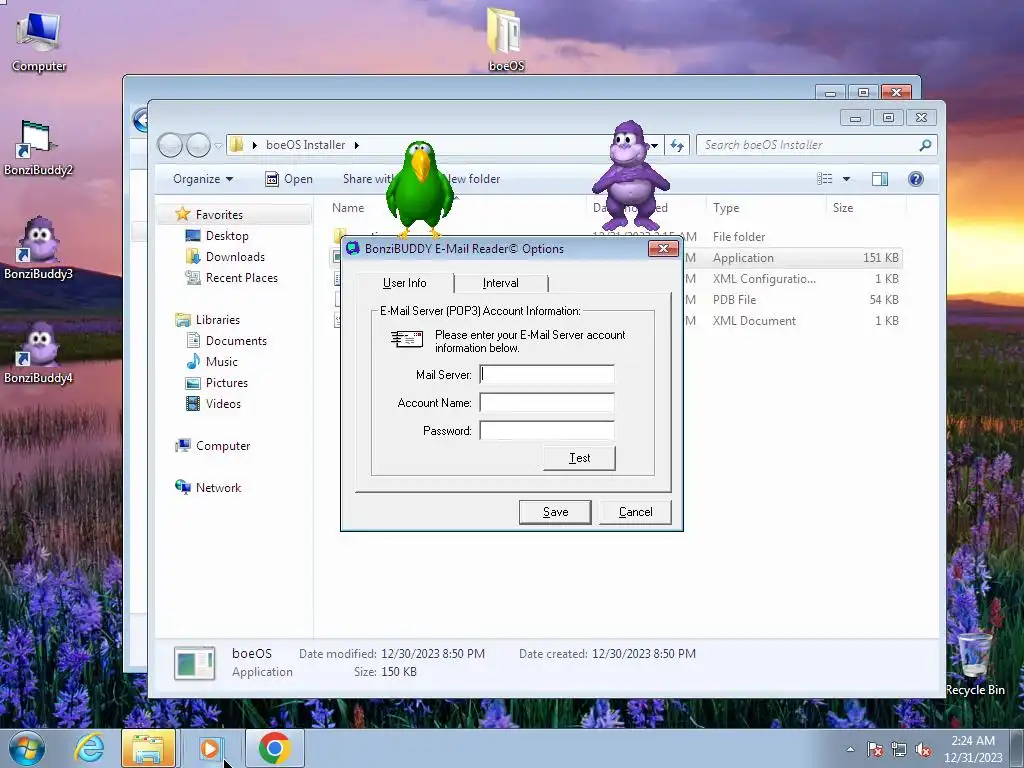Screen dimensions: 1024x768
Task: Select Network in navigation pane
Action: click(218, 487)
